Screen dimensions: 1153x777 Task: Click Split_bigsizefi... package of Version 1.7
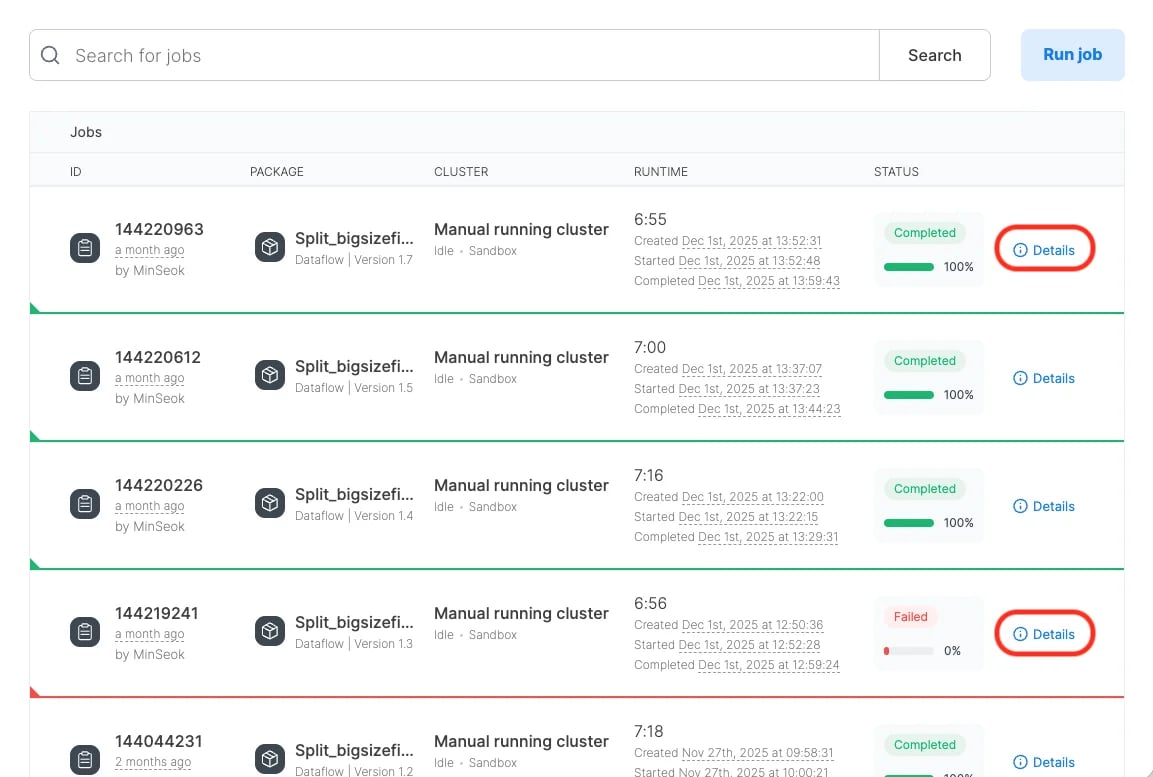click(x=354, y=238)
